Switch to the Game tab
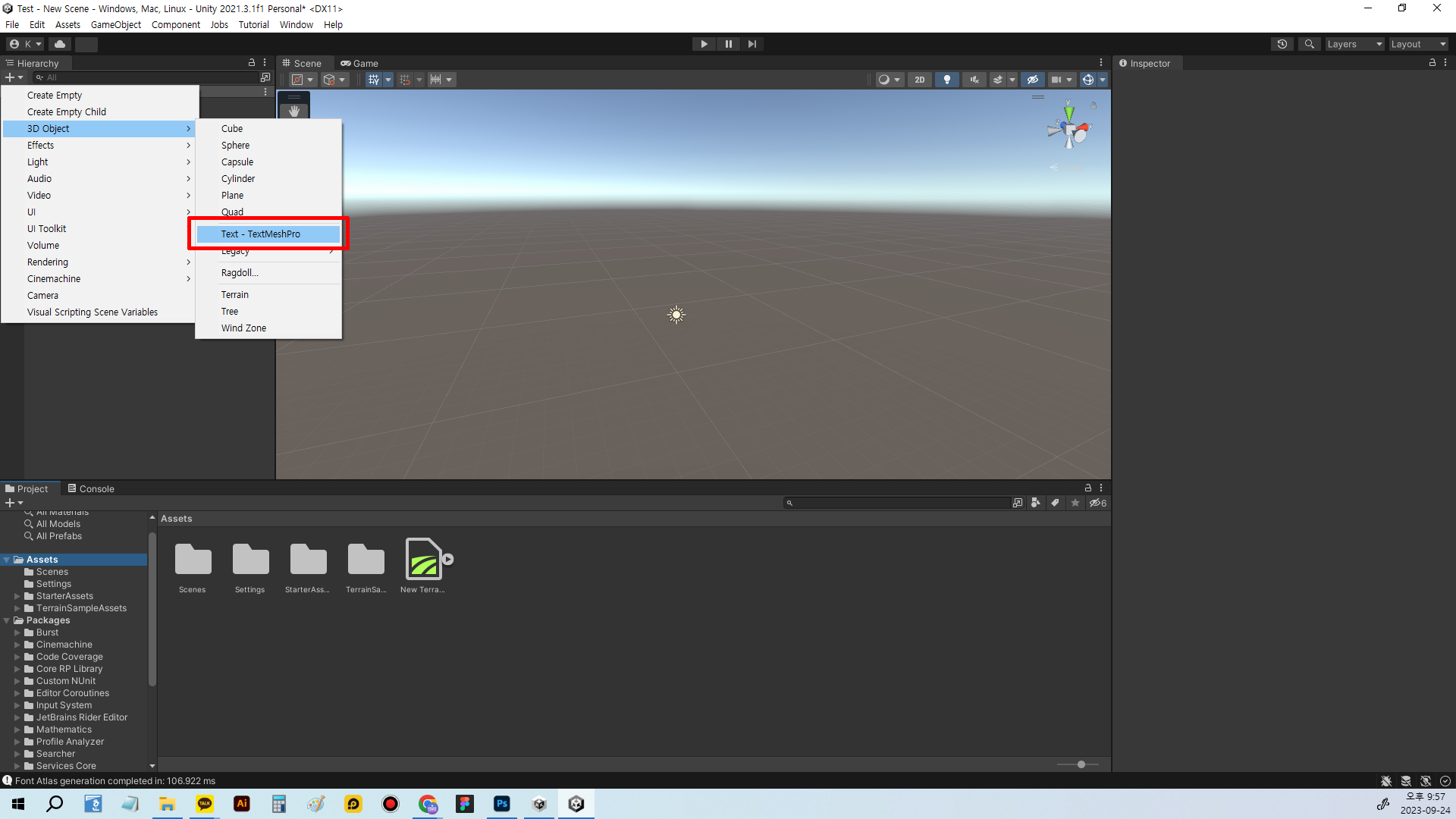Image resolution: width=1456 pixels, height=819 pixels. 359,63
